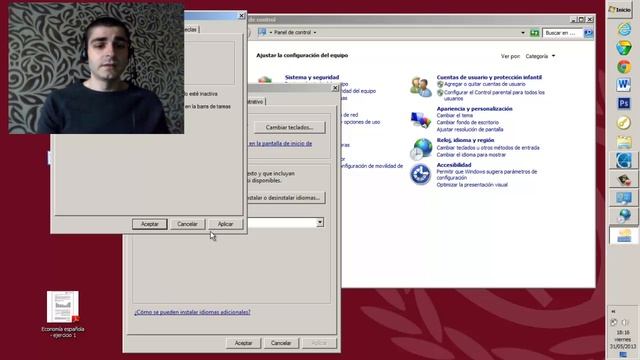Click the Control Panel address bar icon

[262, 32]
